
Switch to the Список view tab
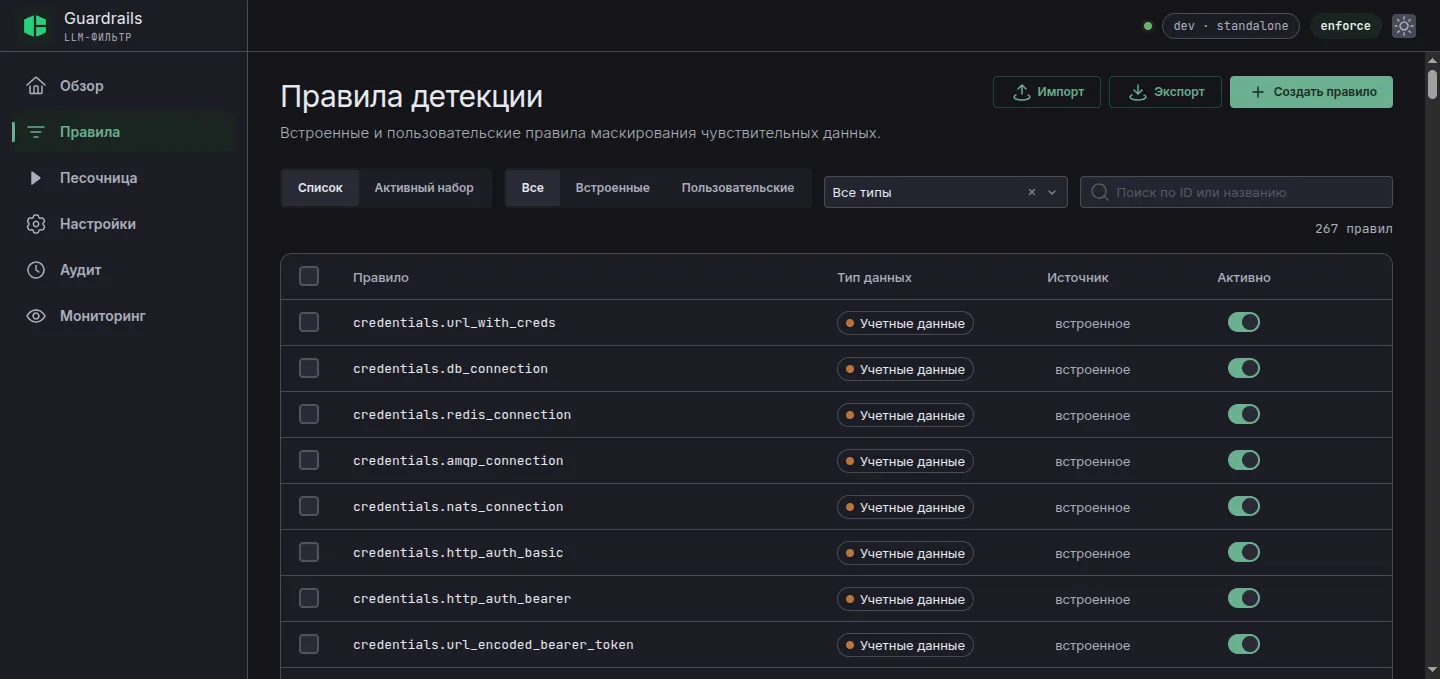(320, 188)
